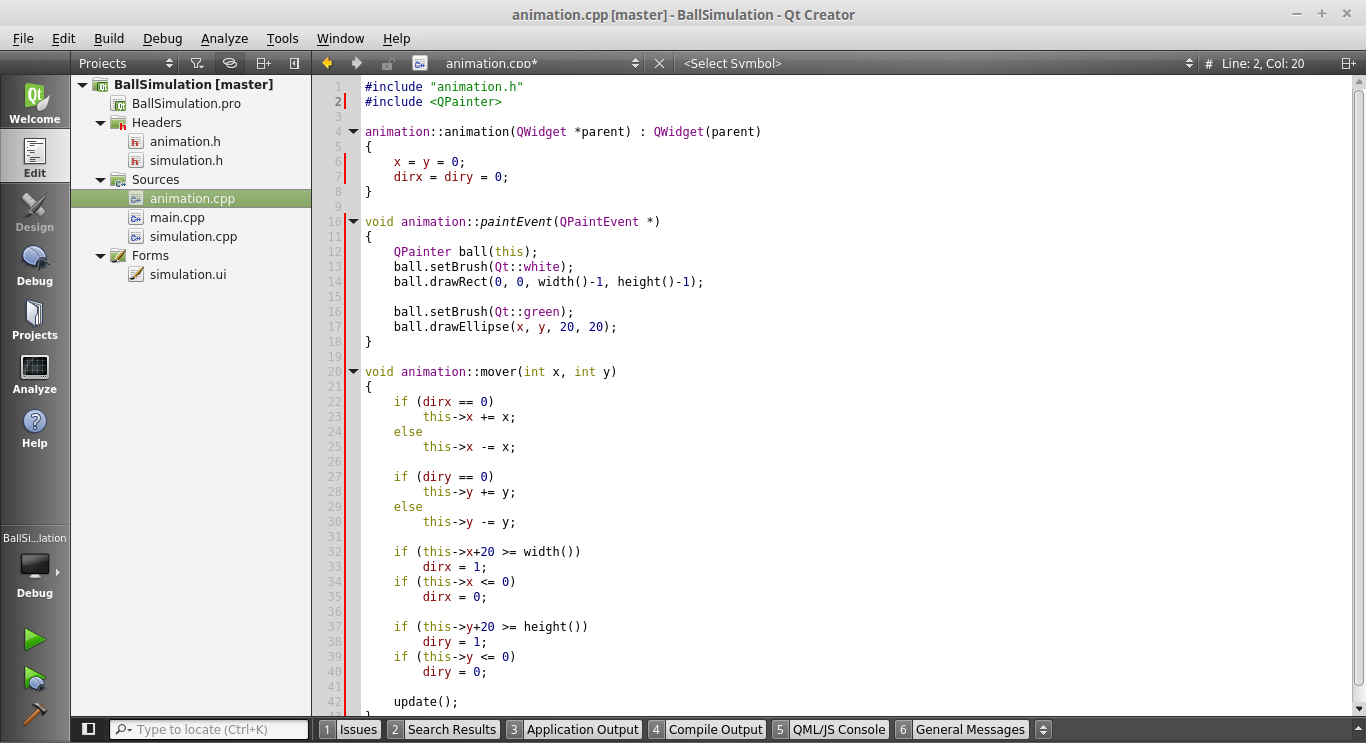Open the animation.cpp open-documents dropdown
The height and width of the screenshot is (743, 1366).
pos(541,63)
